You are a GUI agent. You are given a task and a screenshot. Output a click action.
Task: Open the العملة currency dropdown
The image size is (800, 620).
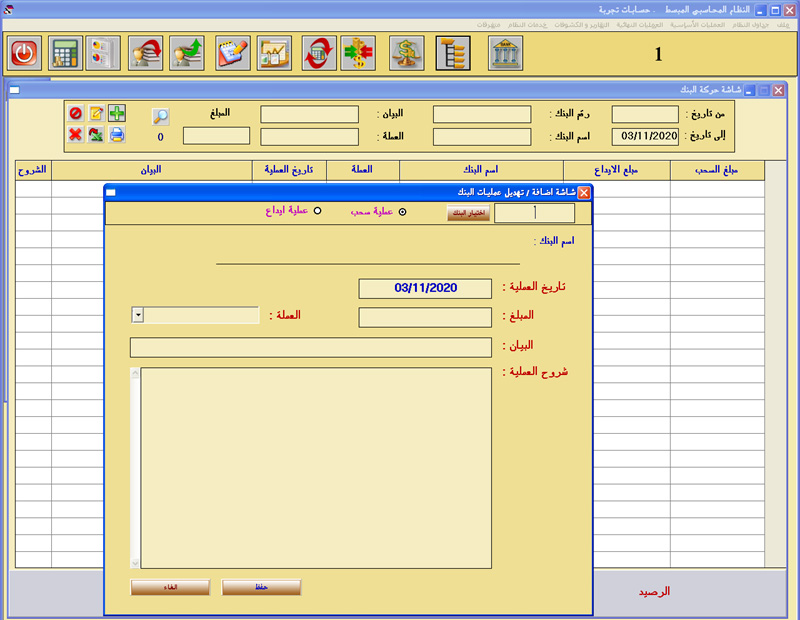[x=138, y=315]
